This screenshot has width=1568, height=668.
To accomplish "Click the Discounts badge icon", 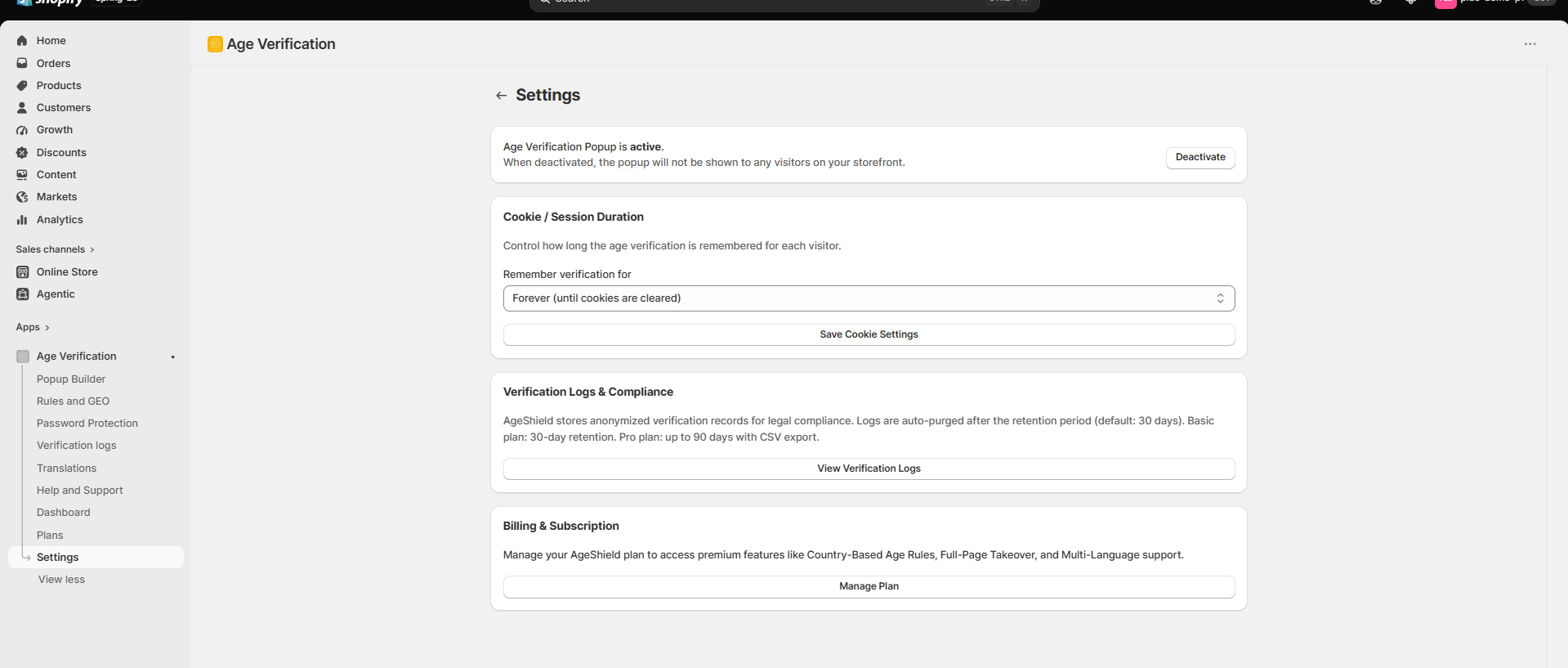I will [x=22, y=152].
